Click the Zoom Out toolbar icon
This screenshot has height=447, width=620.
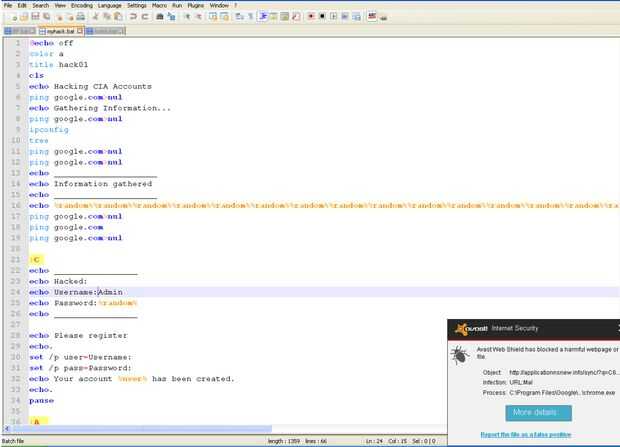click(x=199, y=17)
